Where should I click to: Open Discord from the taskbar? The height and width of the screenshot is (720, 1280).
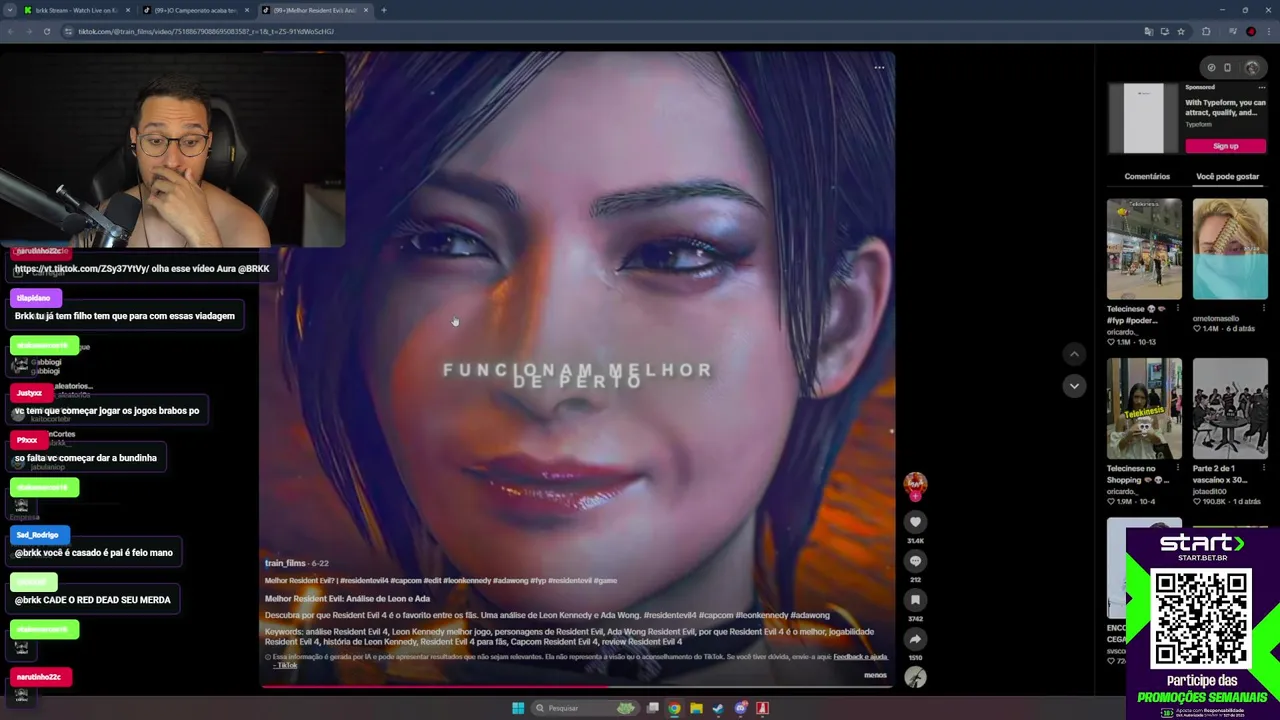[x=740, y=708]
